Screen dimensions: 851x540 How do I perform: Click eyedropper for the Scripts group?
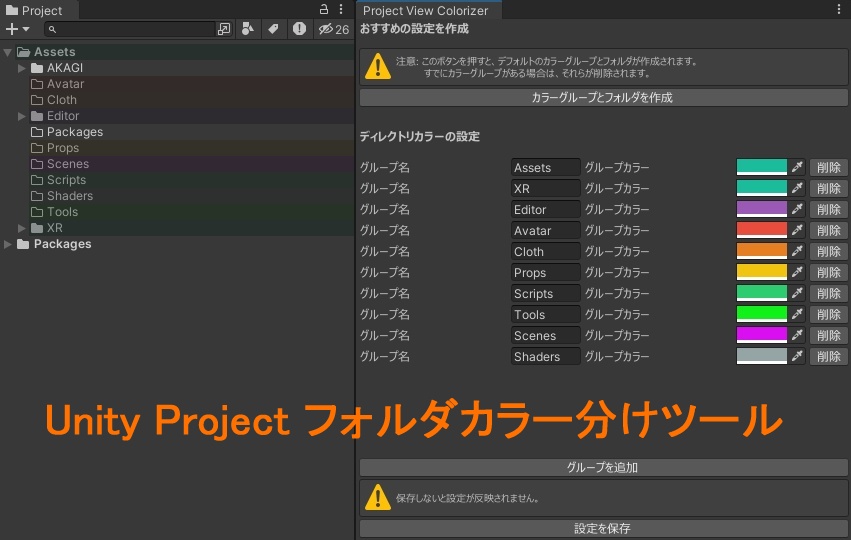click(x=797, y=294)
